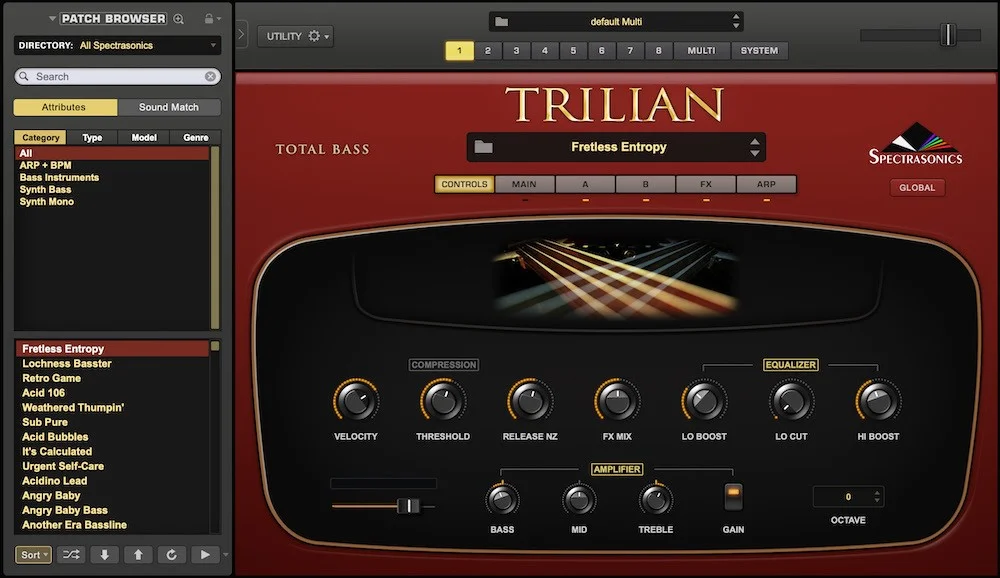Screen dimensions: 1000x578
Task: Open the Directory All Spectrasonics dropdown
Action: [117, 45]
